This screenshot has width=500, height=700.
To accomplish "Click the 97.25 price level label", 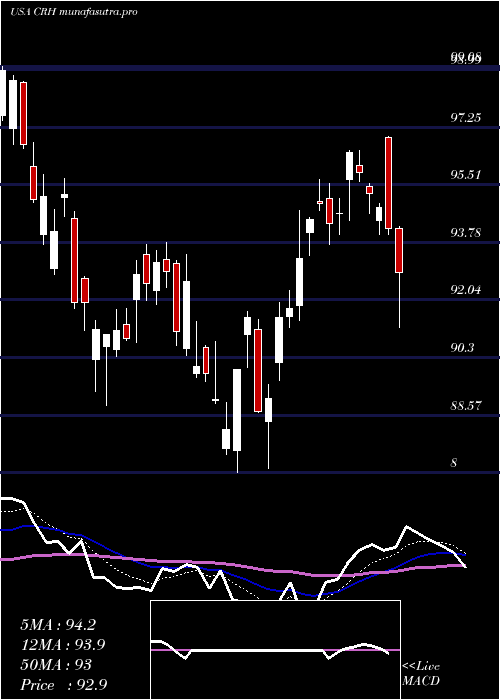I will (466, 118).
